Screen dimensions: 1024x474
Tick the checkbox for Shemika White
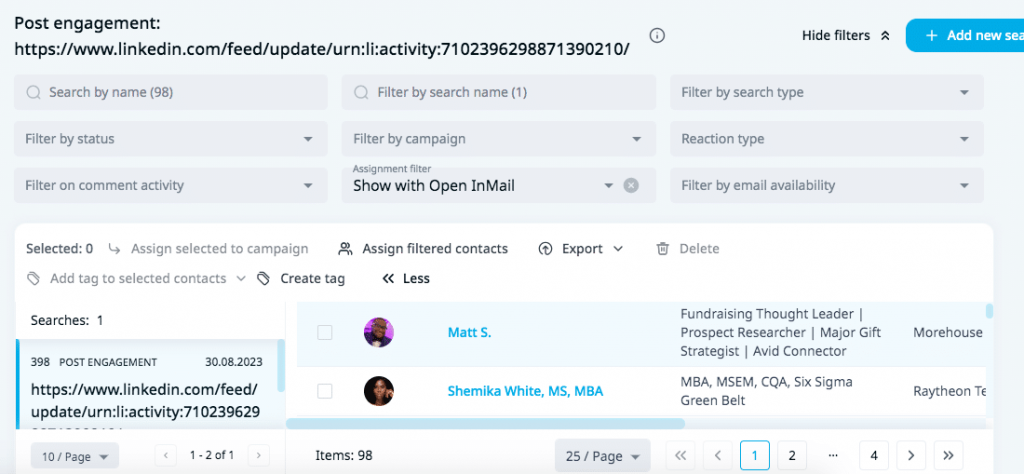[x=325, y=391]
